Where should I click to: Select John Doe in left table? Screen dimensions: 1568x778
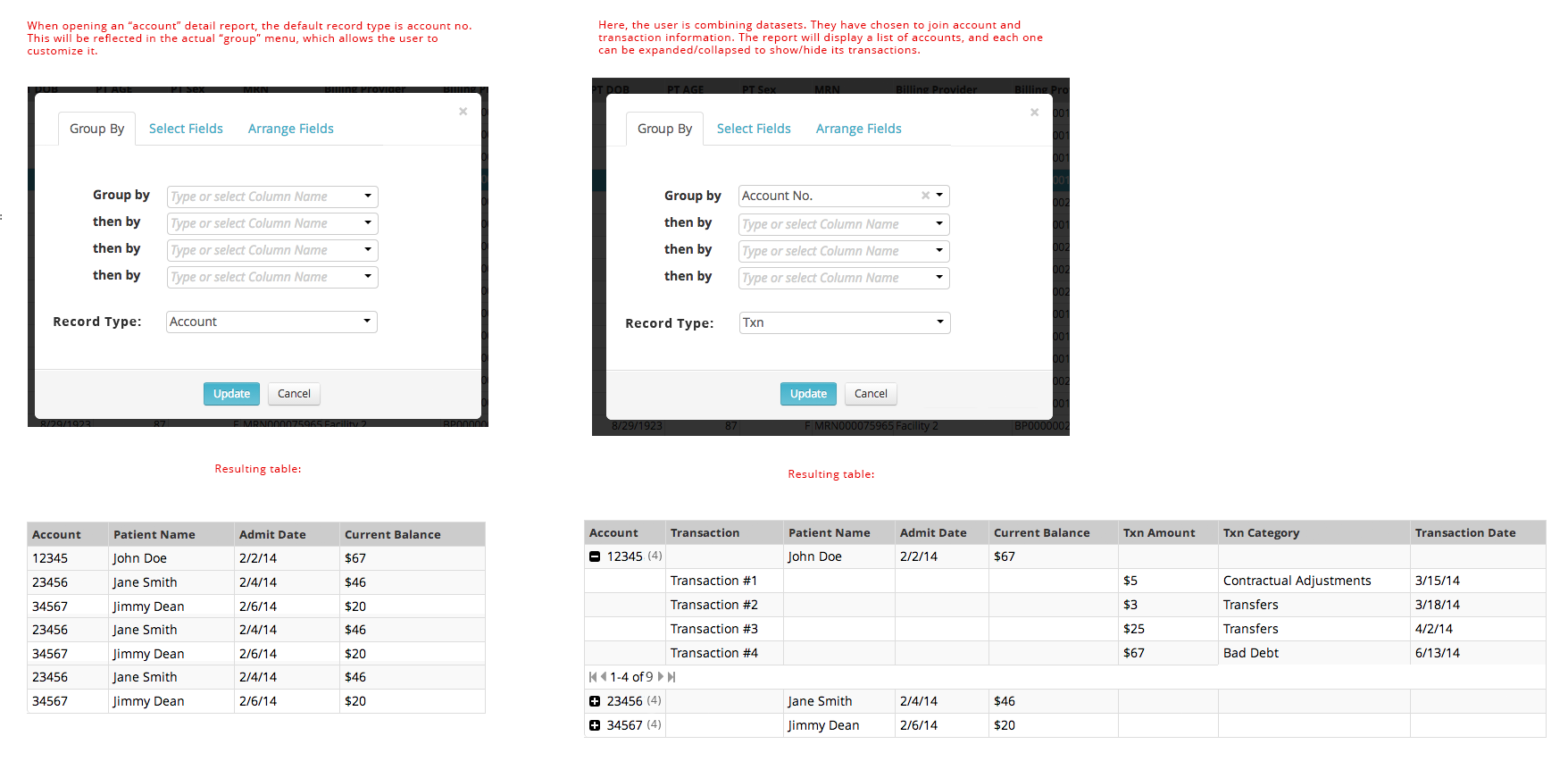(139, 558)
